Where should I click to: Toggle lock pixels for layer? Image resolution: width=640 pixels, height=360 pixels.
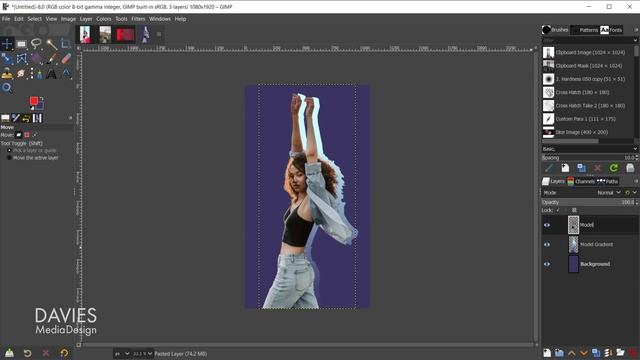tap(558, 210)
